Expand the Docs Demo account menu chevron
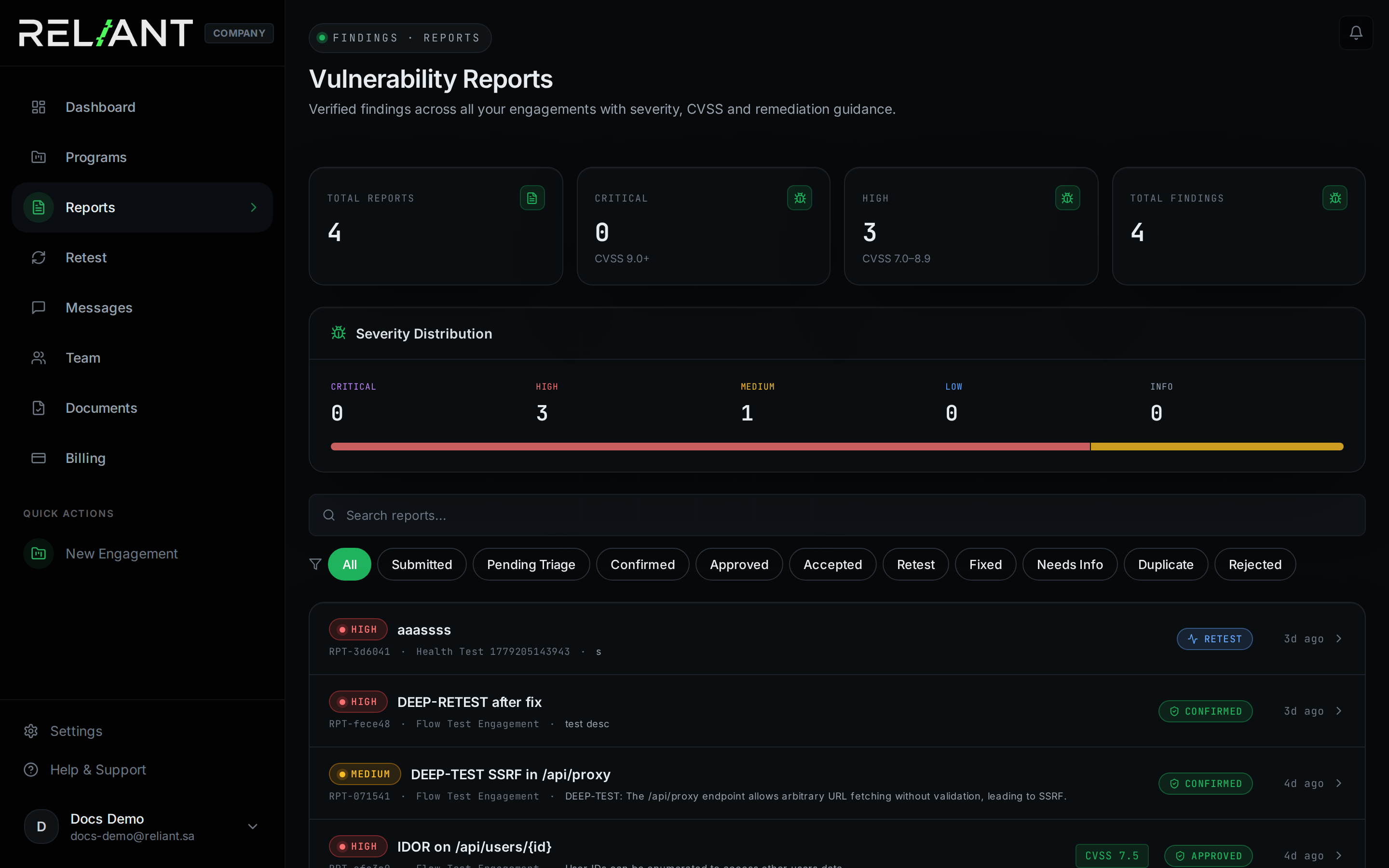 pyautogui.click(x=253, y=826)
